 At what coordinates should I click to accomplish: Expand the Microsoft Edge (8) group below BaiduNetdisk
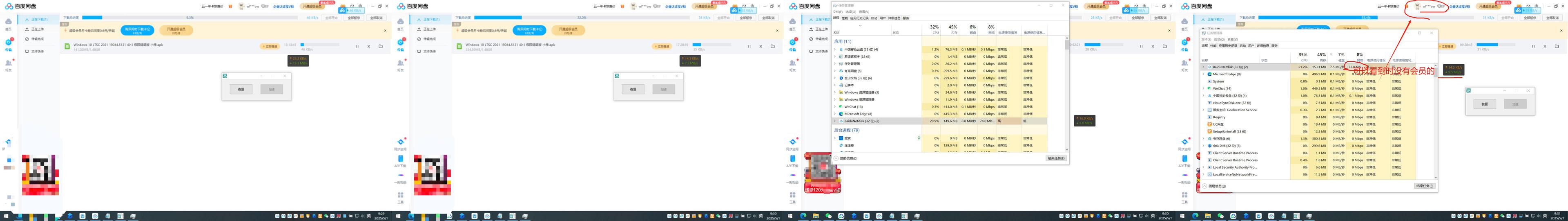pos(1203,74)
